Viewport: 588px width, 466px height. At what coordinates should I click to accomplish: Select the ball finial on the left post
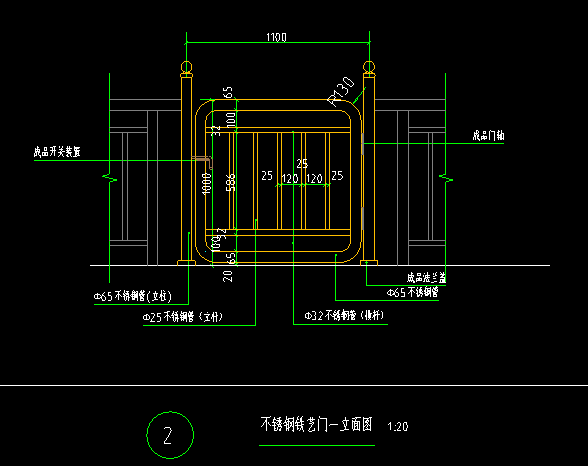tap(186, 67)
